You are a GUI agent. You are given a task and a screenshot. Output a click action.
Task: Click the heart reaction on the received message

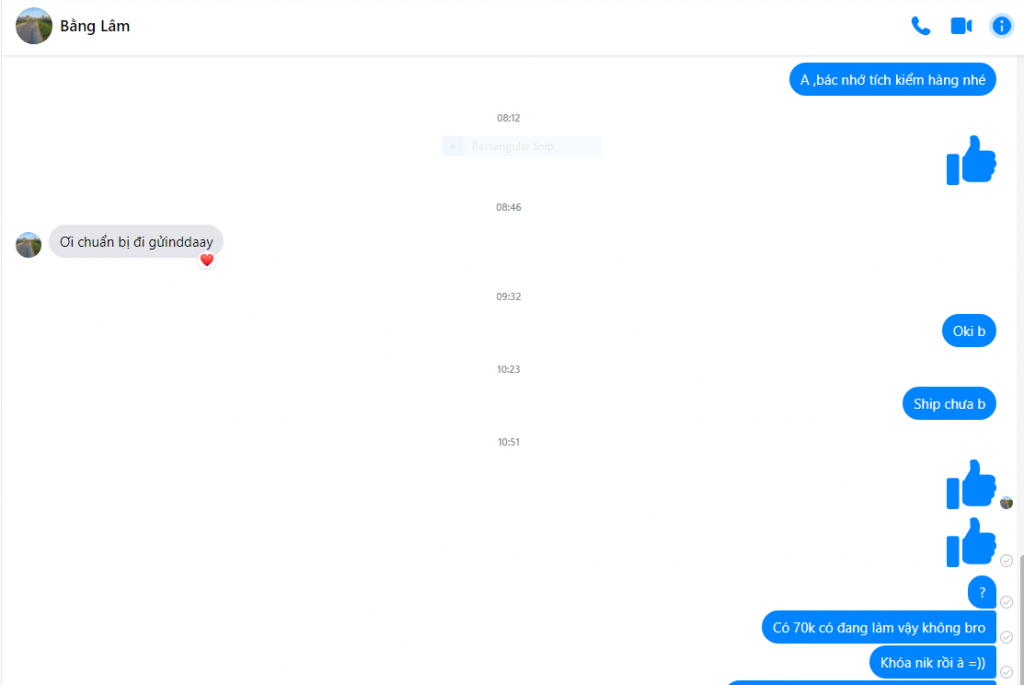207,260
